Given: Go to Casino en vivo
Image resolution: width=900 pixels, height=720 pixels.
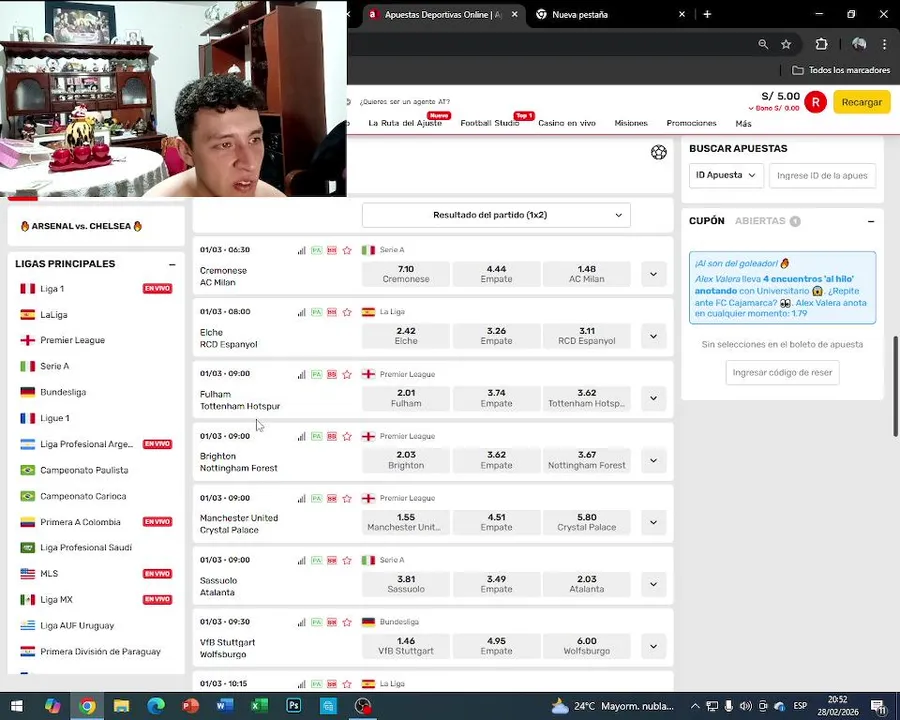Looking at the screenshot, I should [x=567, y=123].
